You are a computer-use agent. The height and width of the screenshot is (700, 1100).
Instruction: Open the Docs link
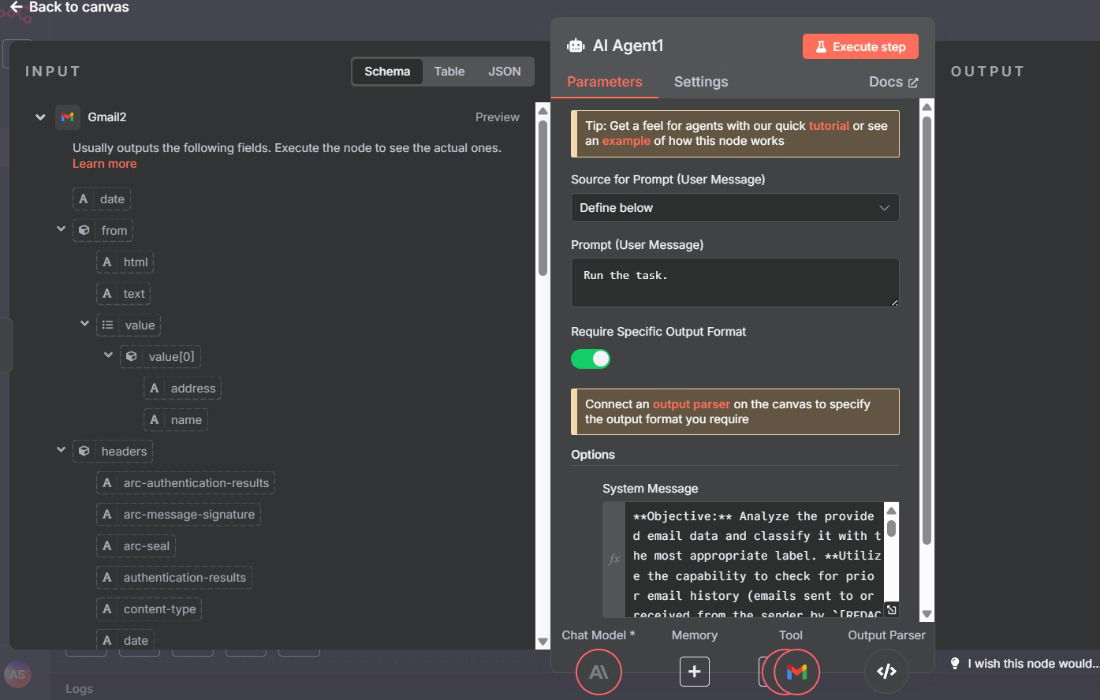point(892,82)
